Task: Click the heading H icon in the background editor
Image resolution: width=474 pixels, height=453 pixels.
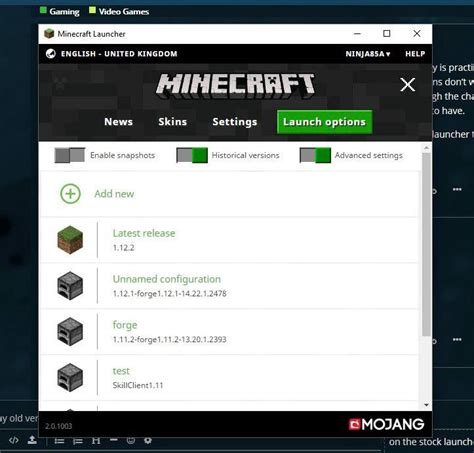Action: [96, 441]
